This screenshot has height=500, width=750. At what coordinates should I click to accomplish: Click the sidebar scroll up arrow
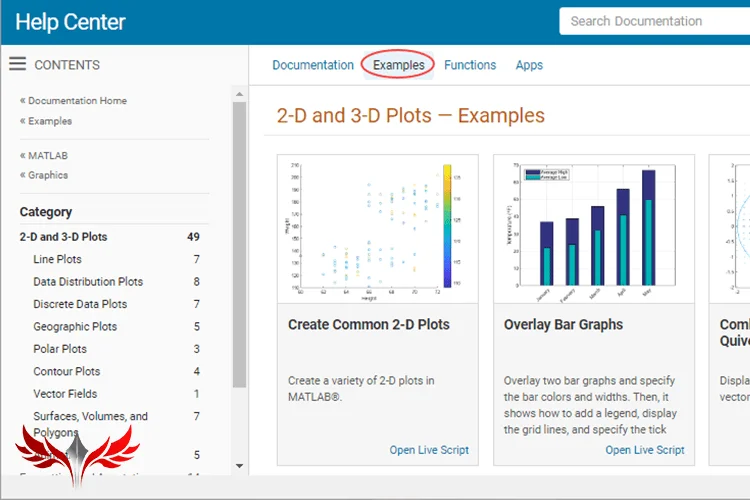click(240, 94)
